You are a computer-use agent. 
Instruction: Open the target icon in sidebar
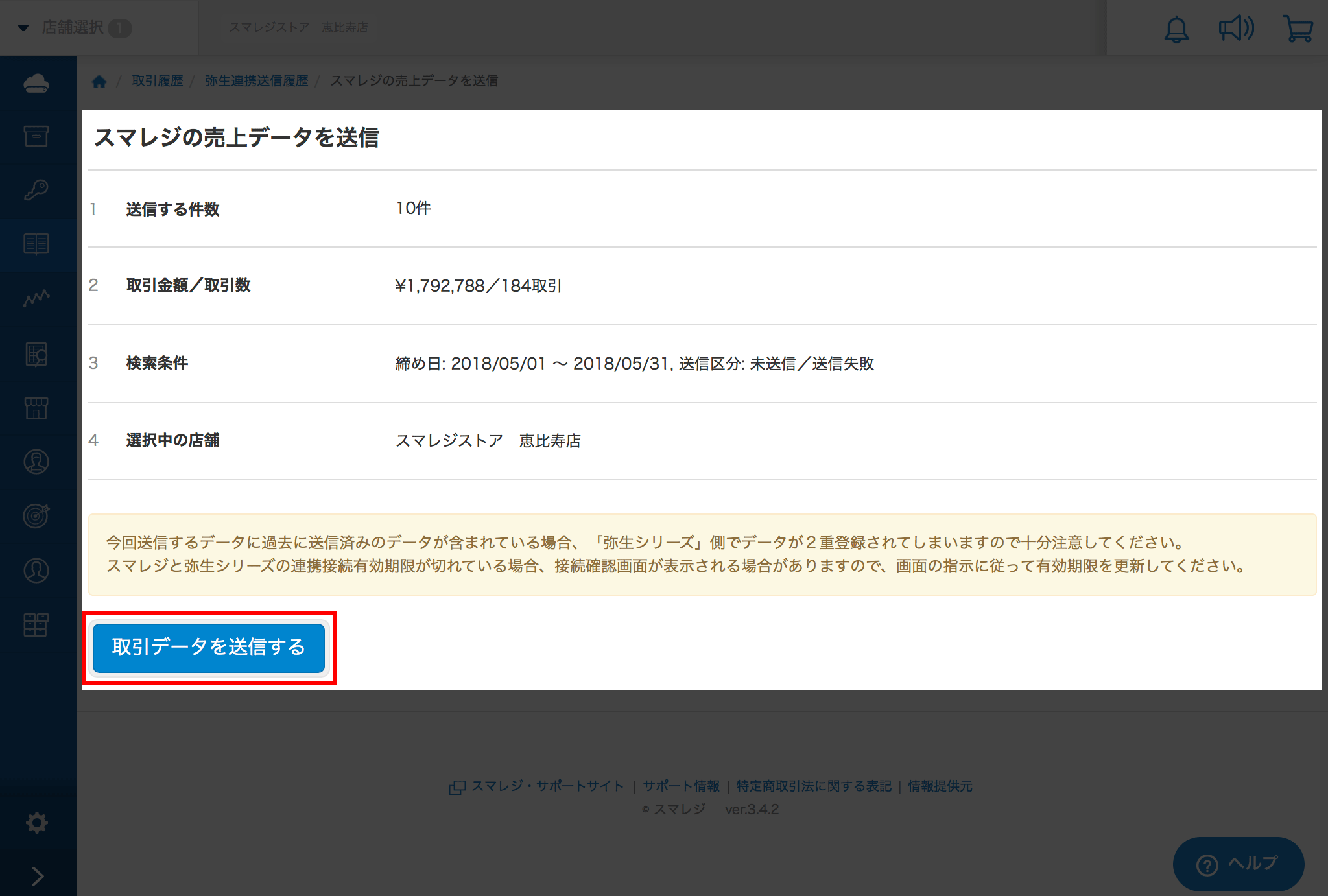point(36,516)
